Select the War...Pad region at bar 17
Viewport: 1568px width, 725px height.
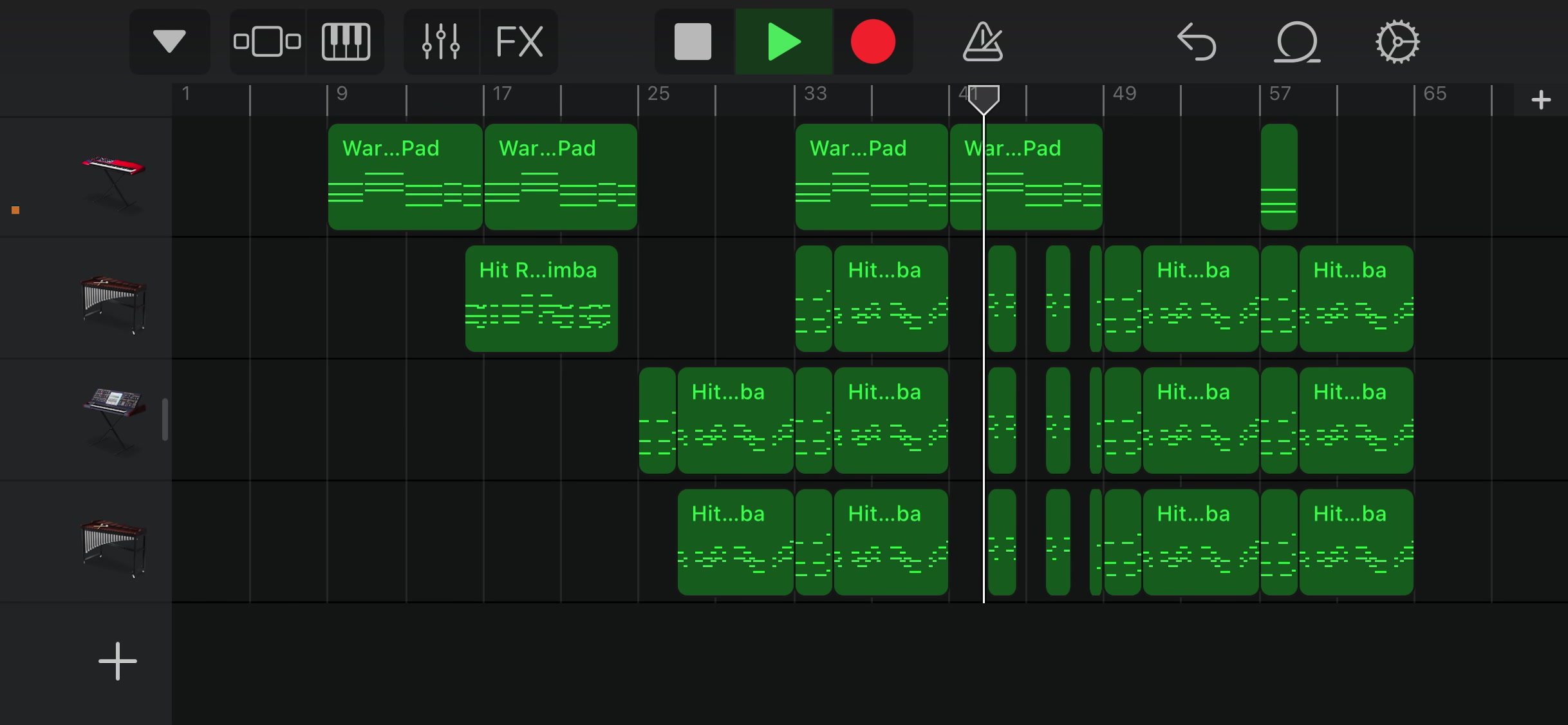[561, 176]
